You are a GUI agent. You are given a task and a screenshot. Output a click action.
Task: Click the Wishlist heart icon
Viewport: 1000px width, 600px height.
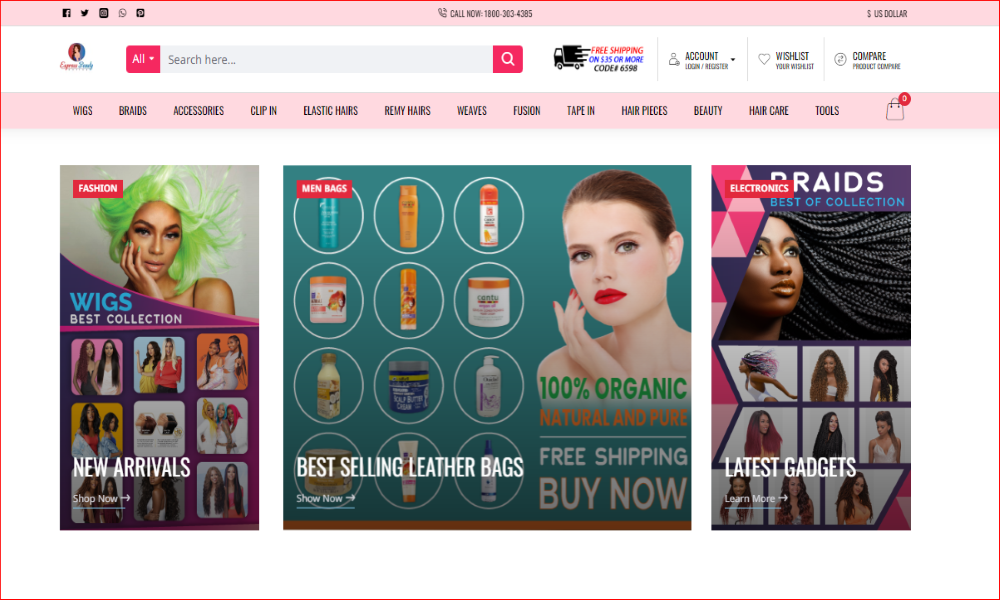coord(764,59)
